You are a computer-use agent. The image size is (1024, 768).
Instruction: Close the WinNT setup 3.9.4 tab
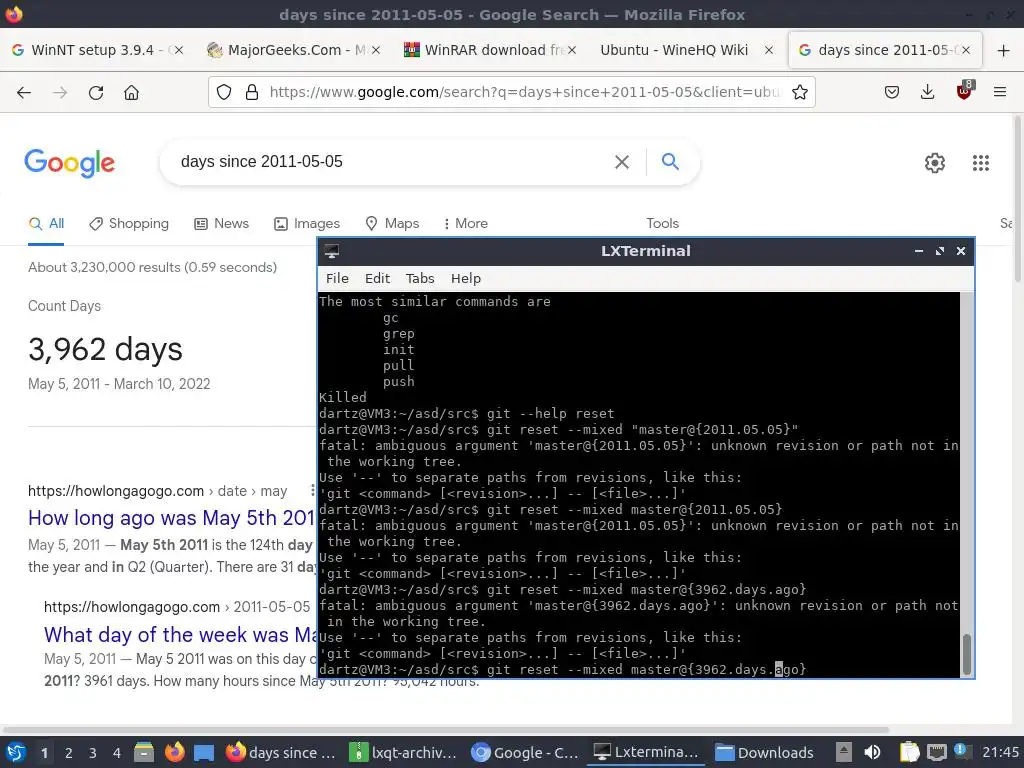pos(179,50)
